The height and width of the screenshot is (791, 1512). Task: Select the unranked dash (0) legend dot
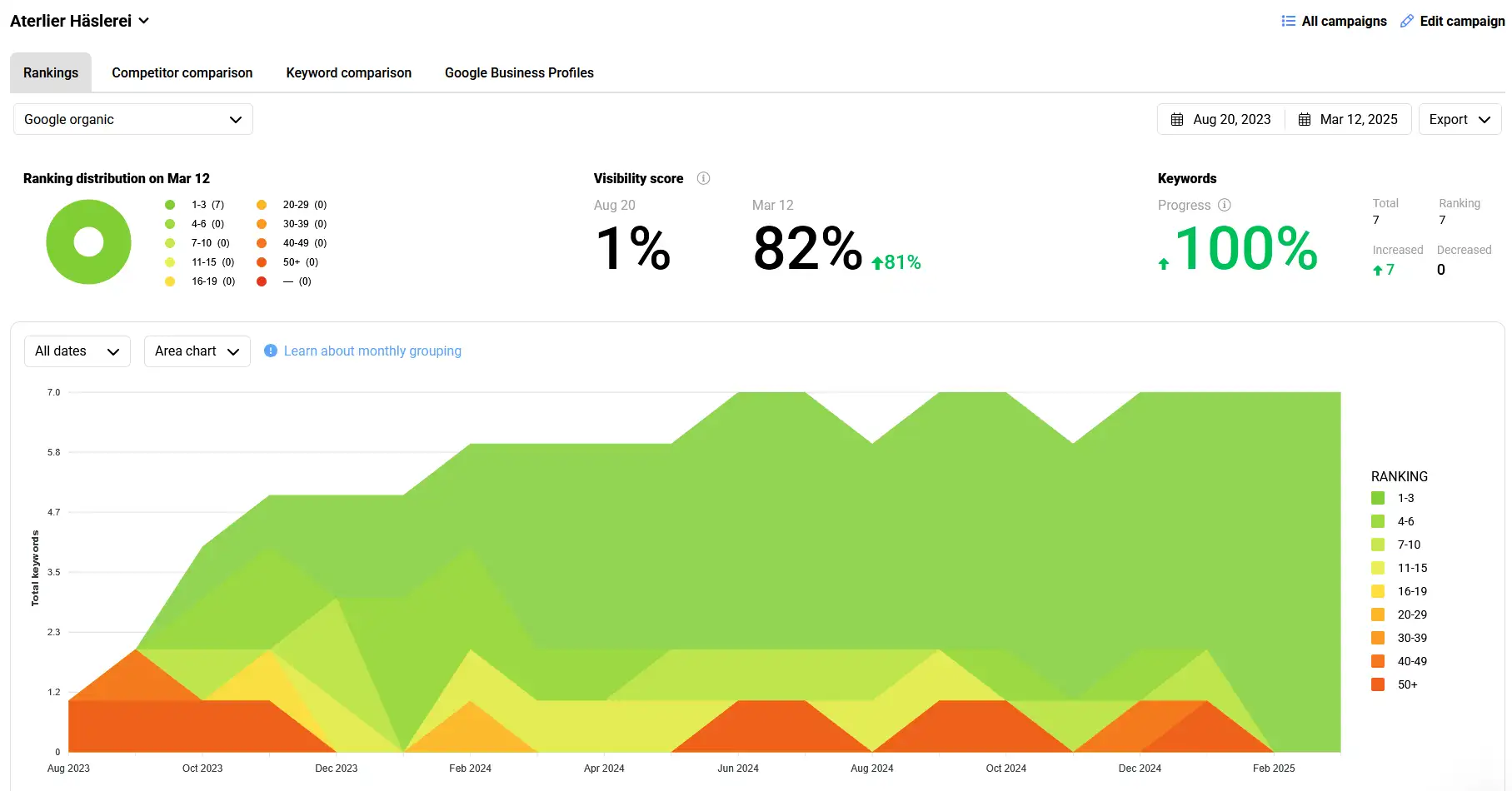[x=262, y=281]
